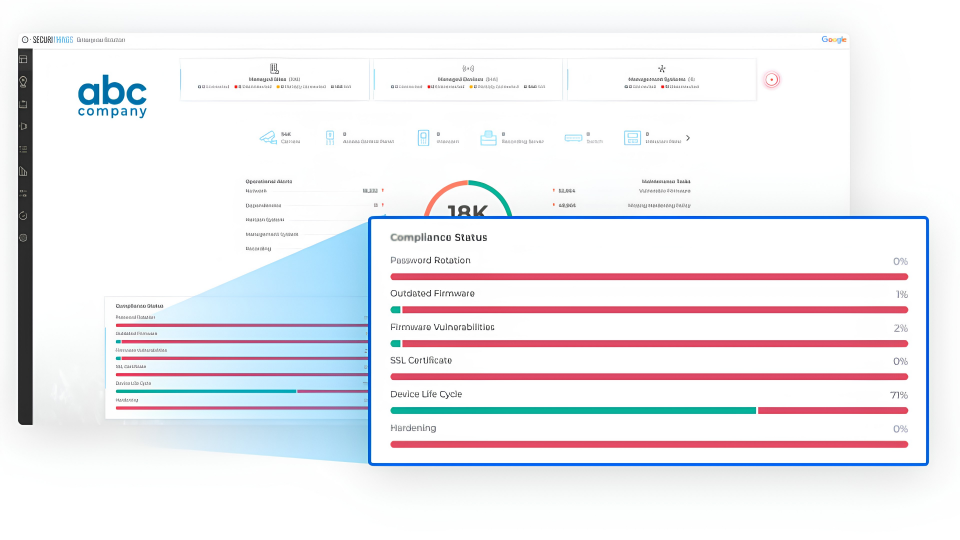
Task: Open Missing Hardening Policy maintenance task
Action: click(659, 206)
